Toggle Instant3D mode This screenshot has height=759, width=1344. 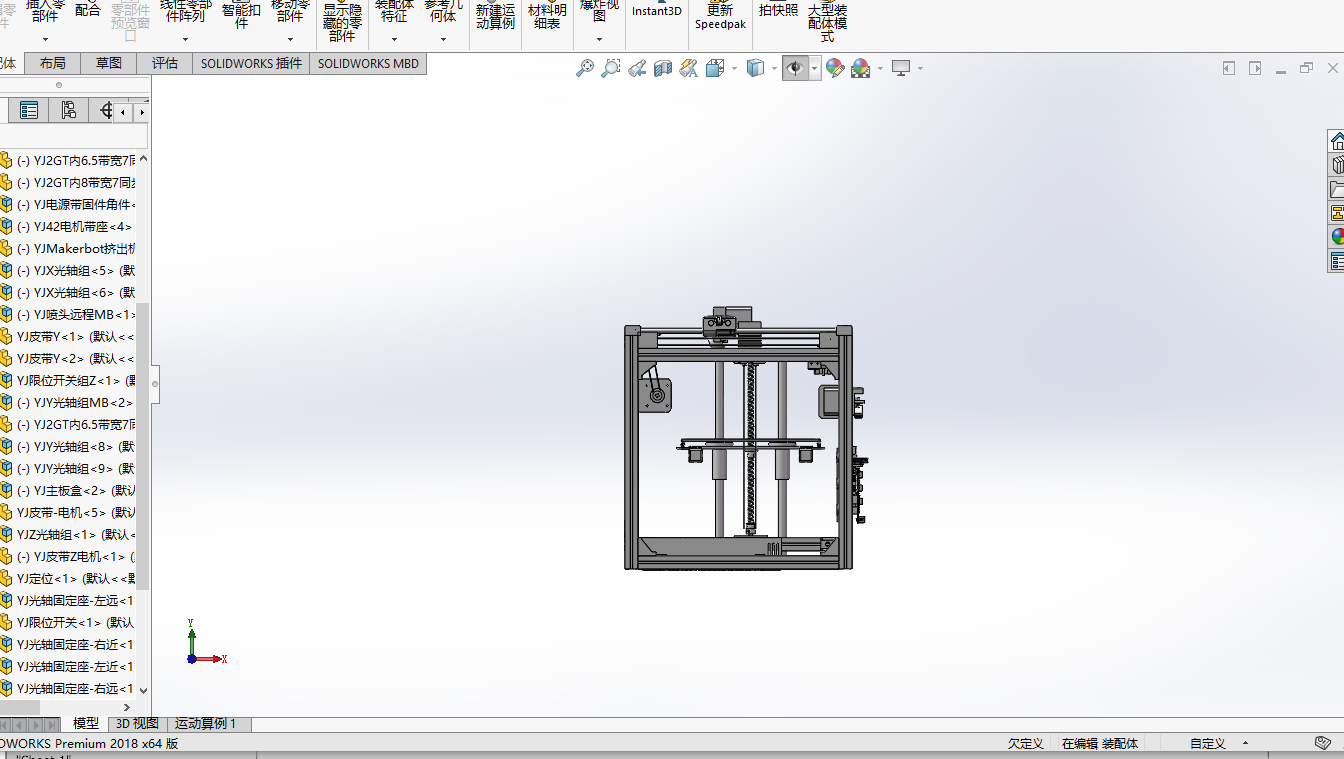point(657,11)
